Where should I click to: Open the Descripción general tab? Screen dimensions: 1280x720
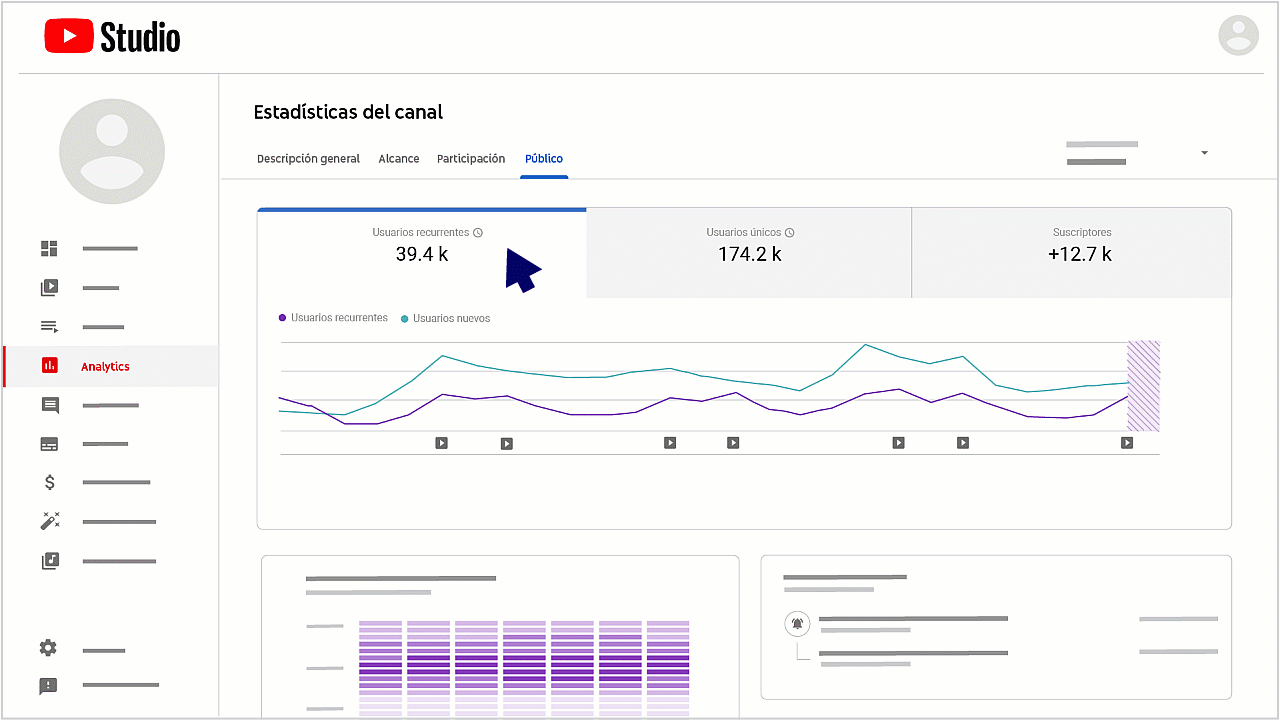308,158
